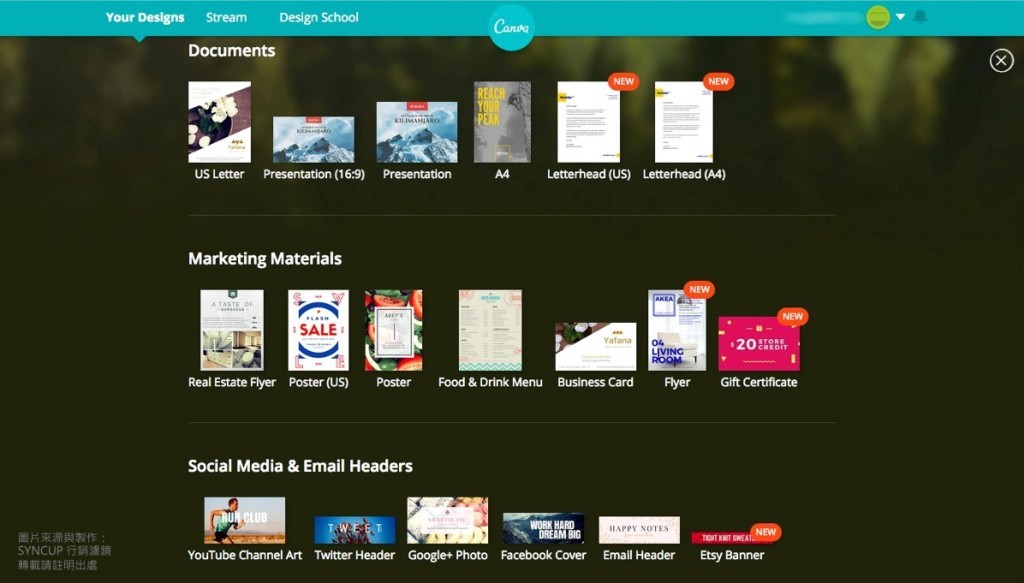Image resolution: width=1024 pixels, height=583 pixels.
Task: Select the Facebook Cover thumbnail
Action: (x=543, y=528)
